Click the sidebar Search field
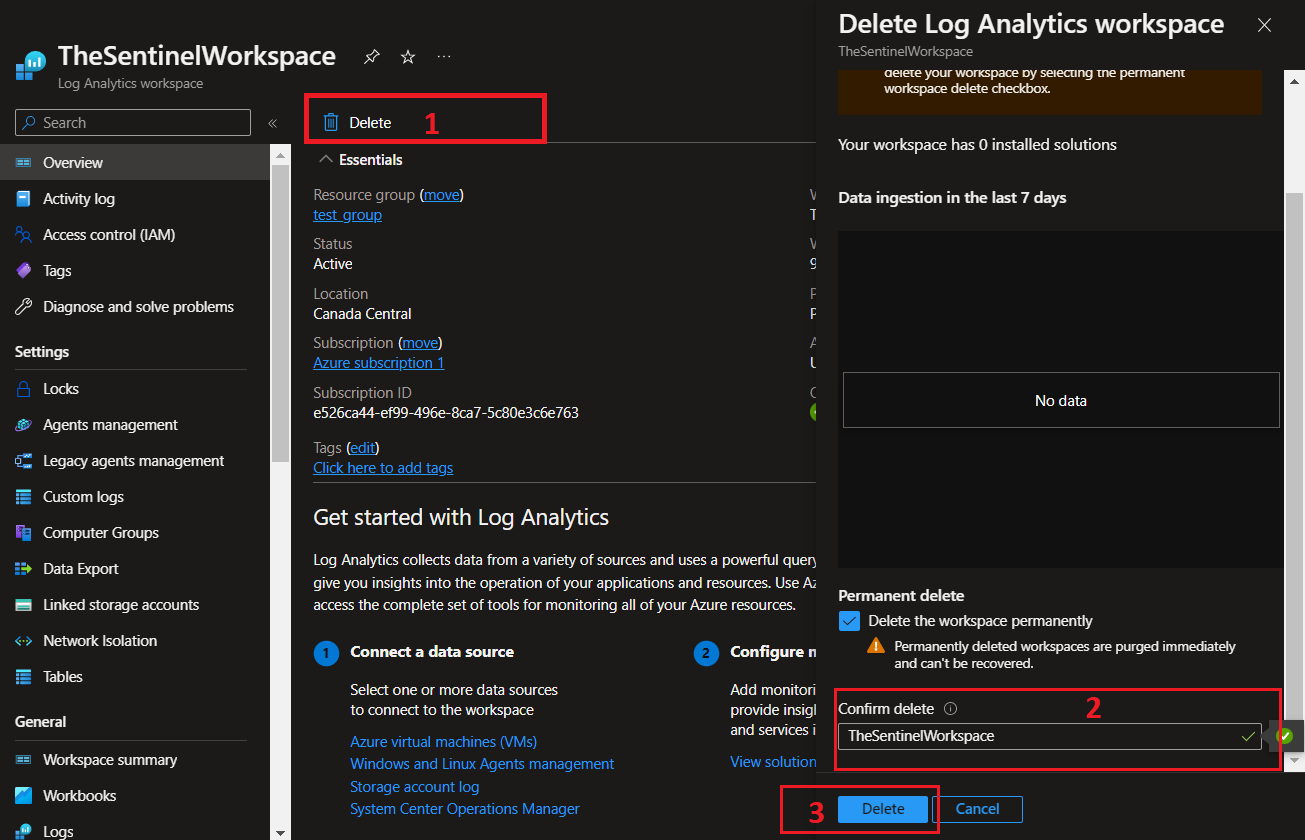1305x840 pixels. coord(133,122)
